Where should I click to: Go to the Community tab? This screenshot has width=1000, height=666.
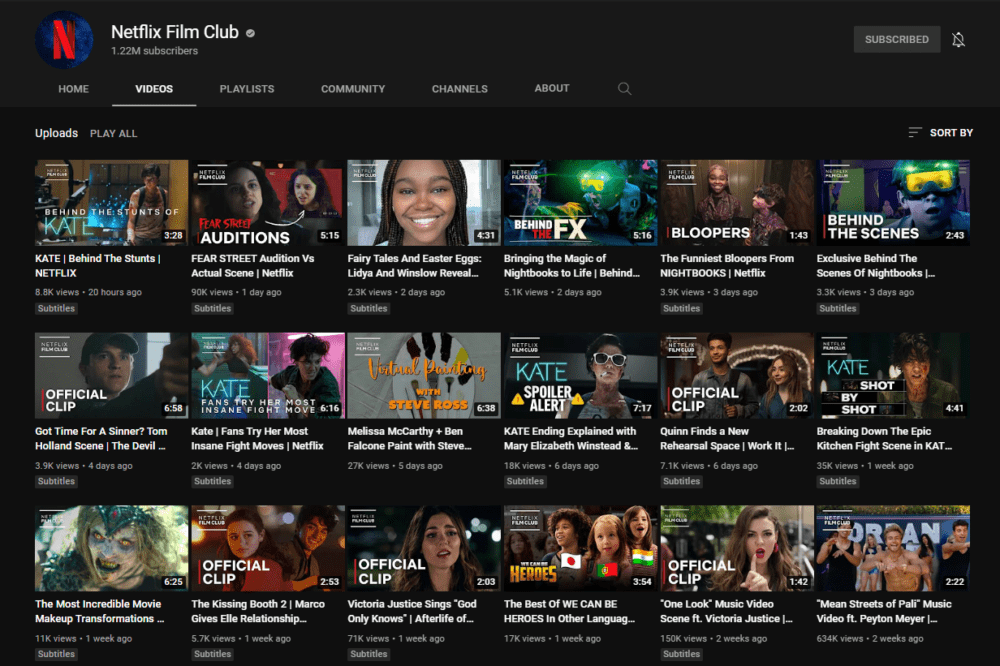[352, 88]
